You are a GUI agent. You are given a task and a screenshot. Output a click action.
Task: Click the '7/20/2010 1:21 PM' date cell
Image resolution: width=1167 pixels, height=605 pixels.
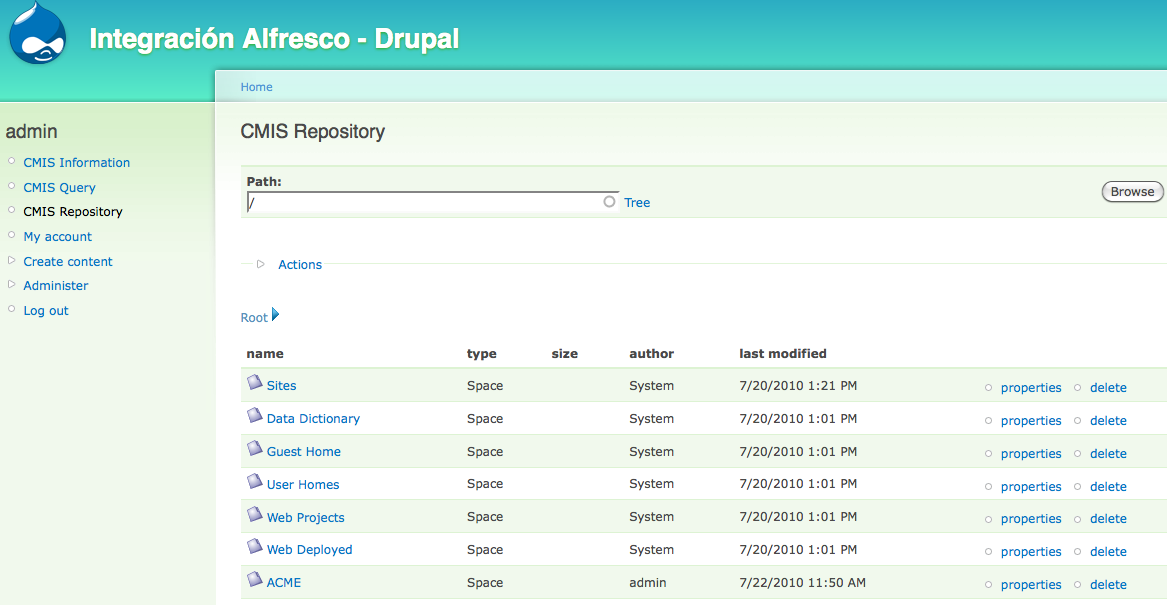tap(798, 385)
